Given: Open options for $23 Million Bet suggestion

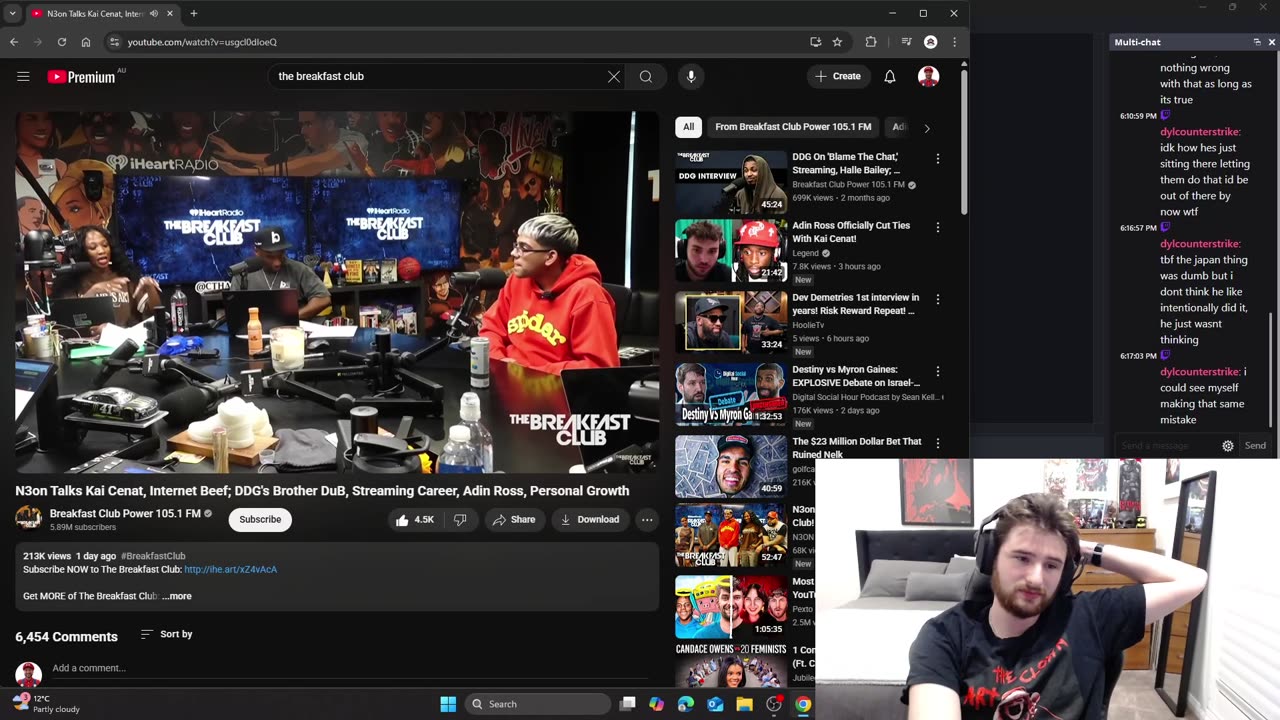Looking at the screenshot, I should coord(937,443).
